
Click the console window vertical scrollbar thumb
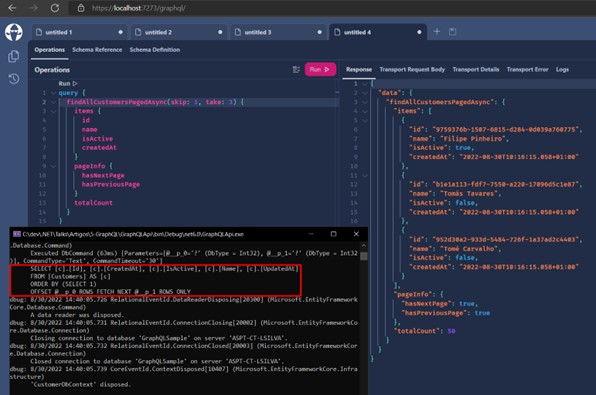click(x=363, y=256)
